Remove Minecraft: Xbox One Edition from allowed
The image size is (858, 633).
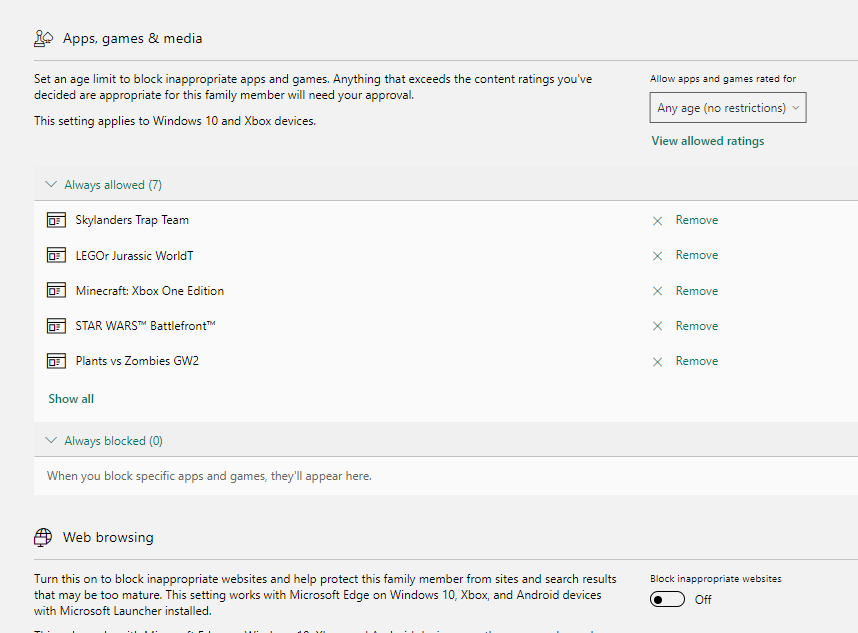(697, 291)
